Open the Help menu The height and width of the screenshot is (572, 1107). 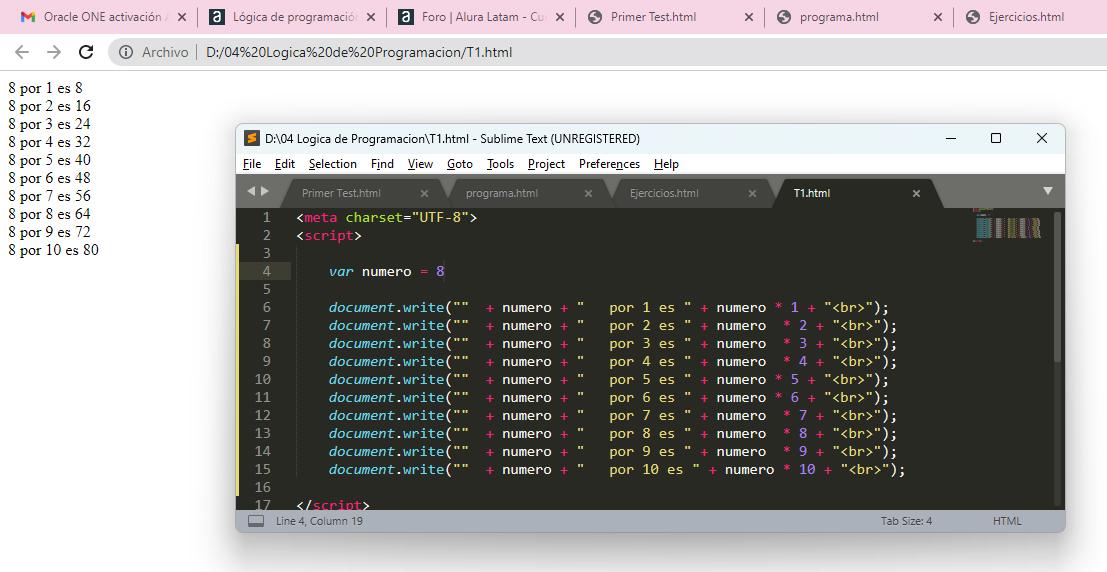pyautogui.click(x=666, y=164)
